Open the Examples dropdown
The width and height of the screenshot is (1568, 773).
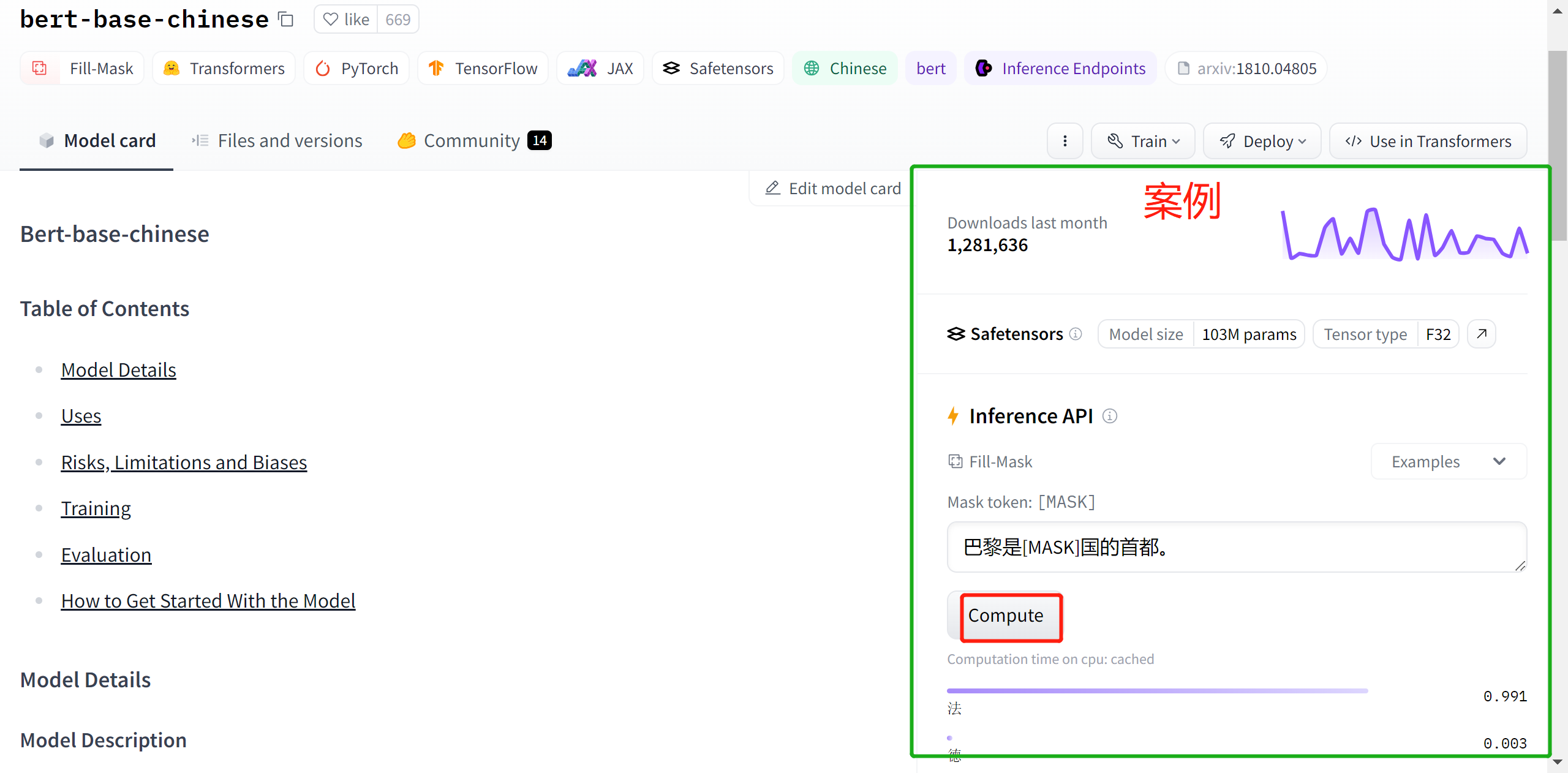pos(1448,461)
